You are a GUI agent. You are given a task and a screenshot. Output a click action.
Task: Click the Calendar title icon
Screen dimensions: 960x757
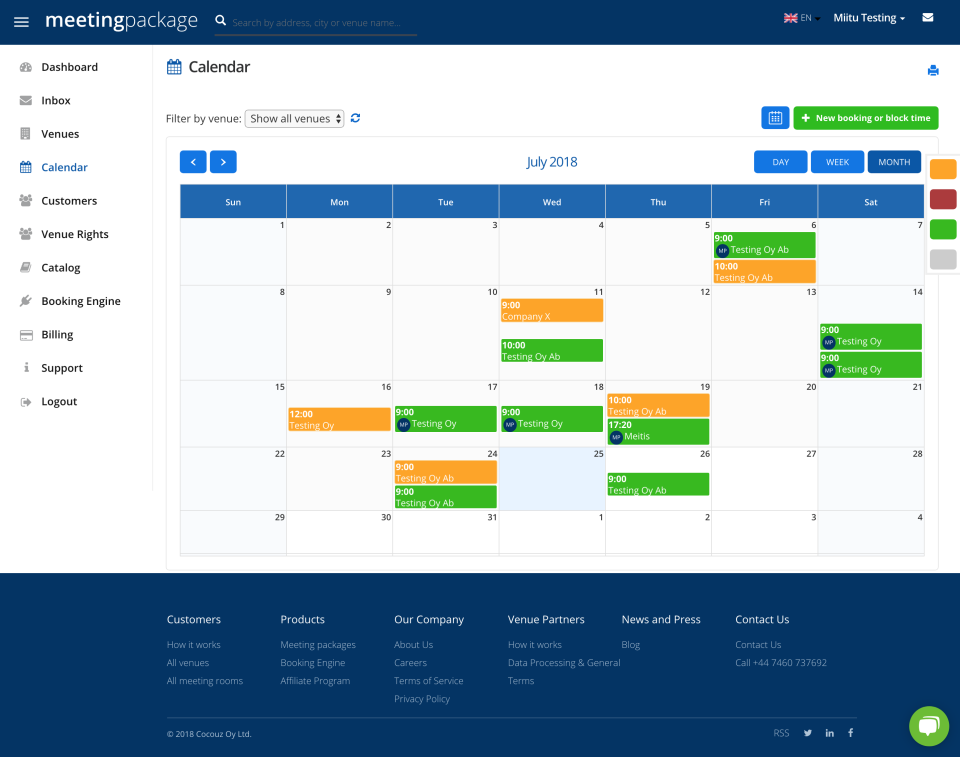pyautogui.click(x=174, y=67)
